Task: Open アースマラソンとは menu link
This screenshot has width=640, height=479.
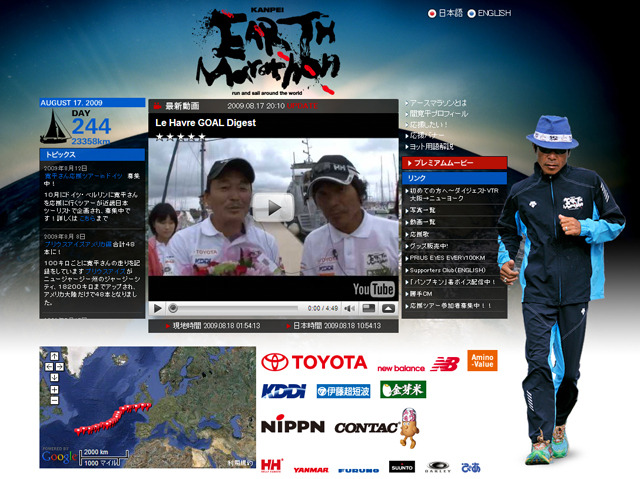Action: pos(436,103)
